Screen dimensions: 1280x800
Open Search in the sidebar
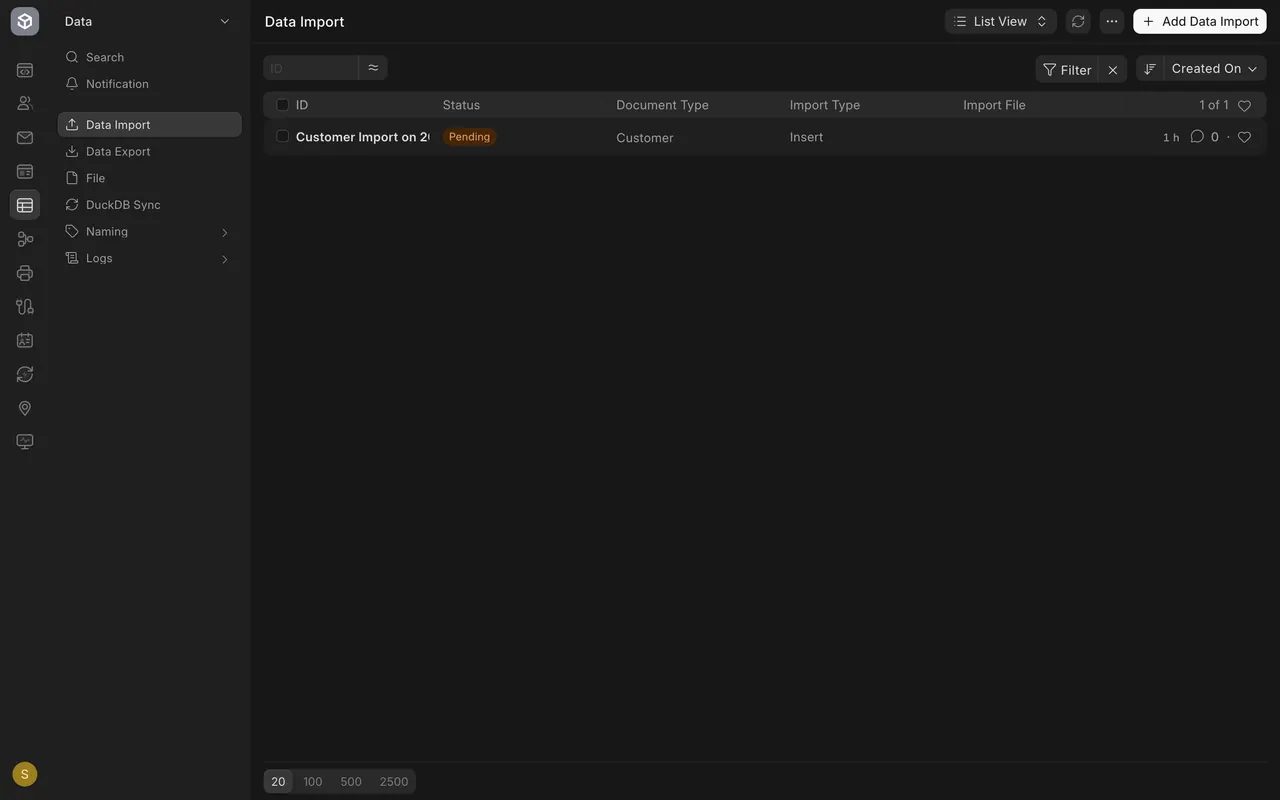(x=150, y=57)
